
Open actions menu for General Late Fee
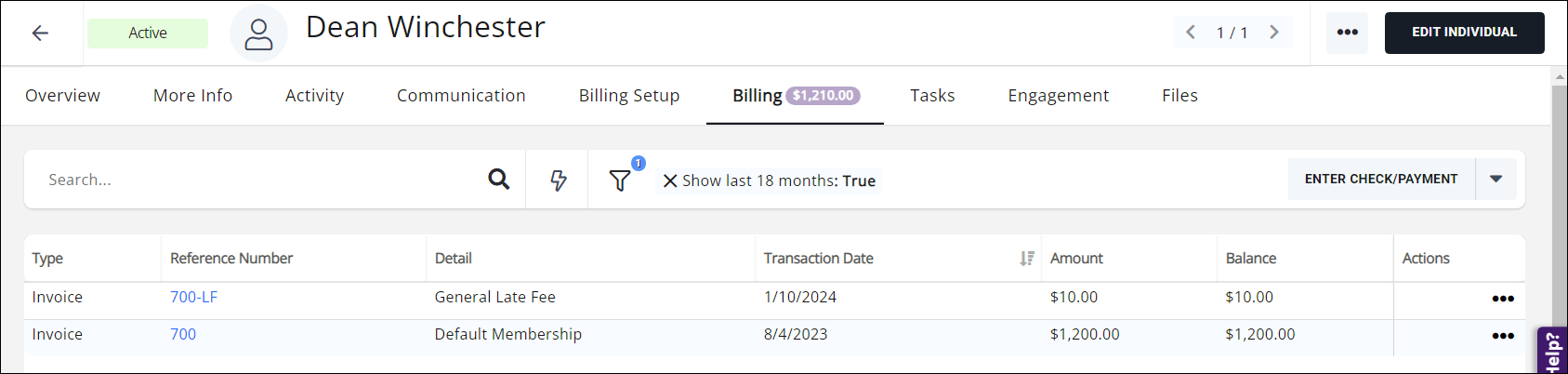pyautogui.click(x=1502, y=299)
